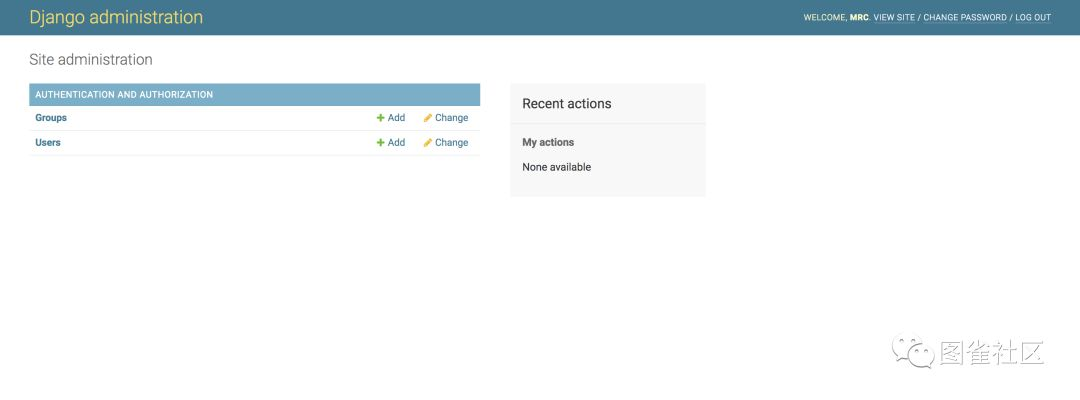1080x400 pixels.
Task: Click the Site administration page heading
Action: tap(91, 60)
